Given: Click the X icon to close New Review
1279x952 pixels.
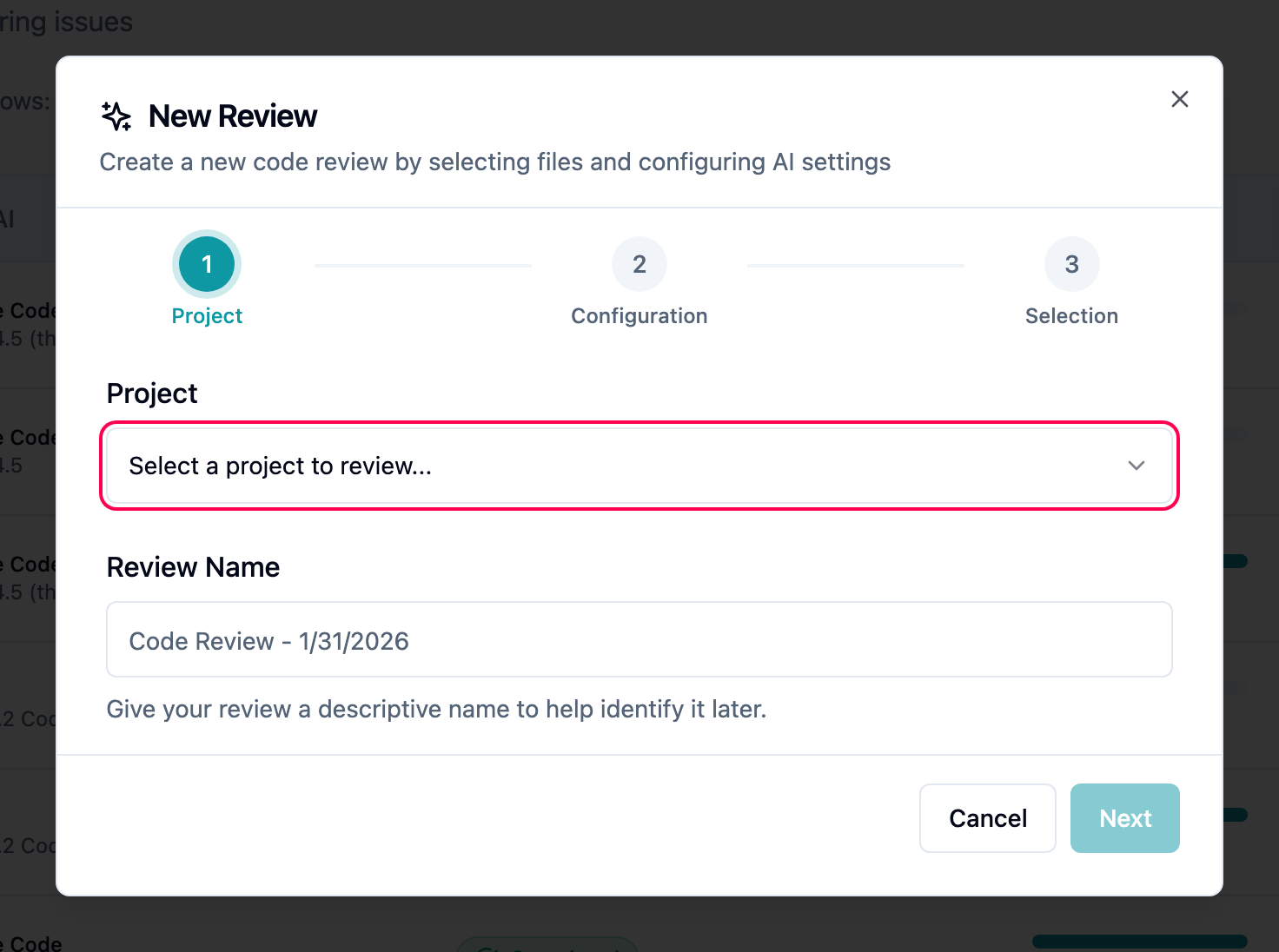Looking at the screenshot, I should [x=1179, y=99].
